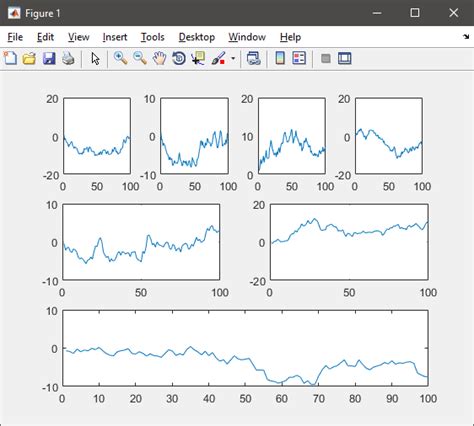This screenshot has width=474, height=426.
Task: Enable the Pan hand tool
Action: (x=159, y=58)
